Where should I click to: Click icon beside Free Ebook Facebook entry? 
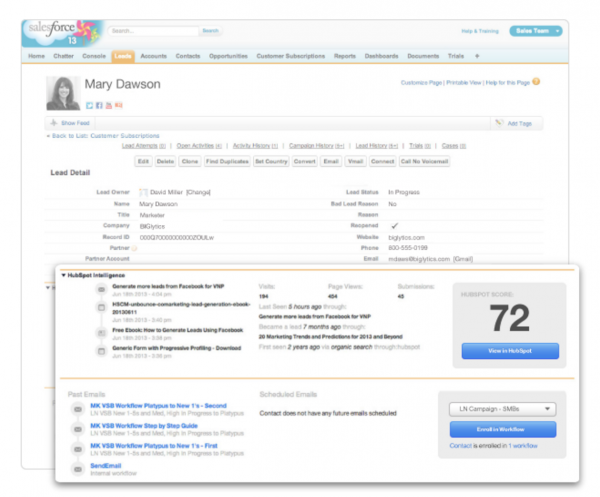coord(101,333)
